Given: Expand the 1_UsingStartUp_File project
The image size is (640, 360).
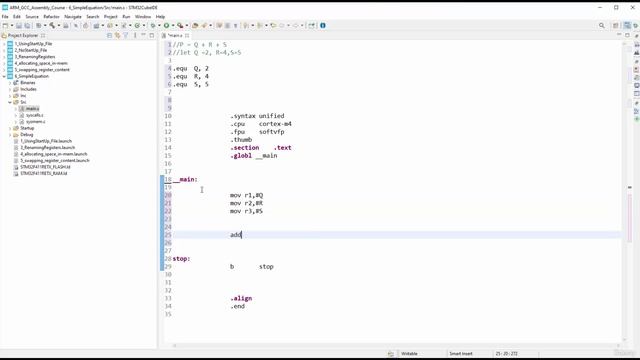Looking at the screenshot, I should pos(4,44).
